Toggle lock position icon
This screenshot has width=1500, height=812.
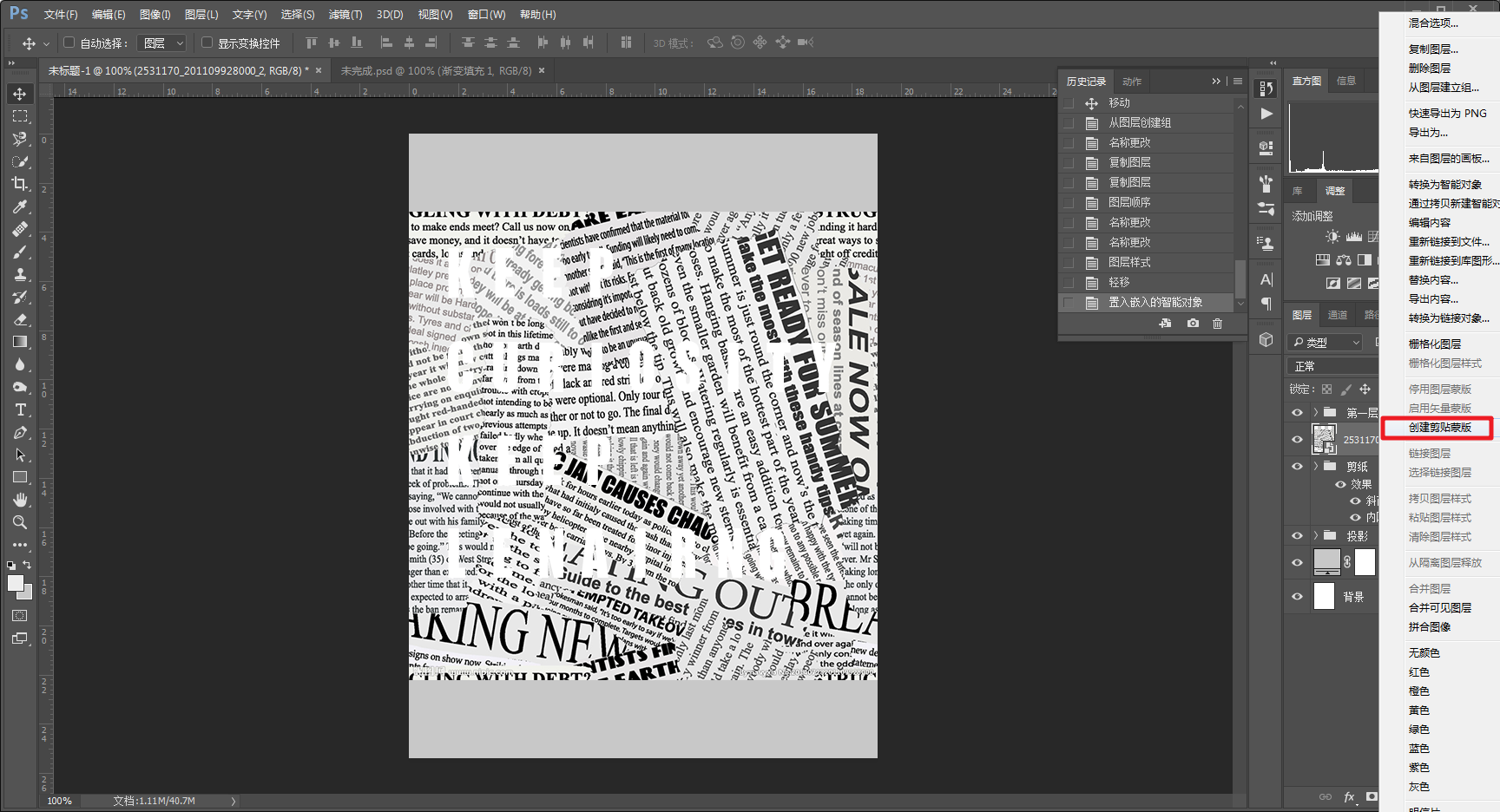(x=1365, y=390)
